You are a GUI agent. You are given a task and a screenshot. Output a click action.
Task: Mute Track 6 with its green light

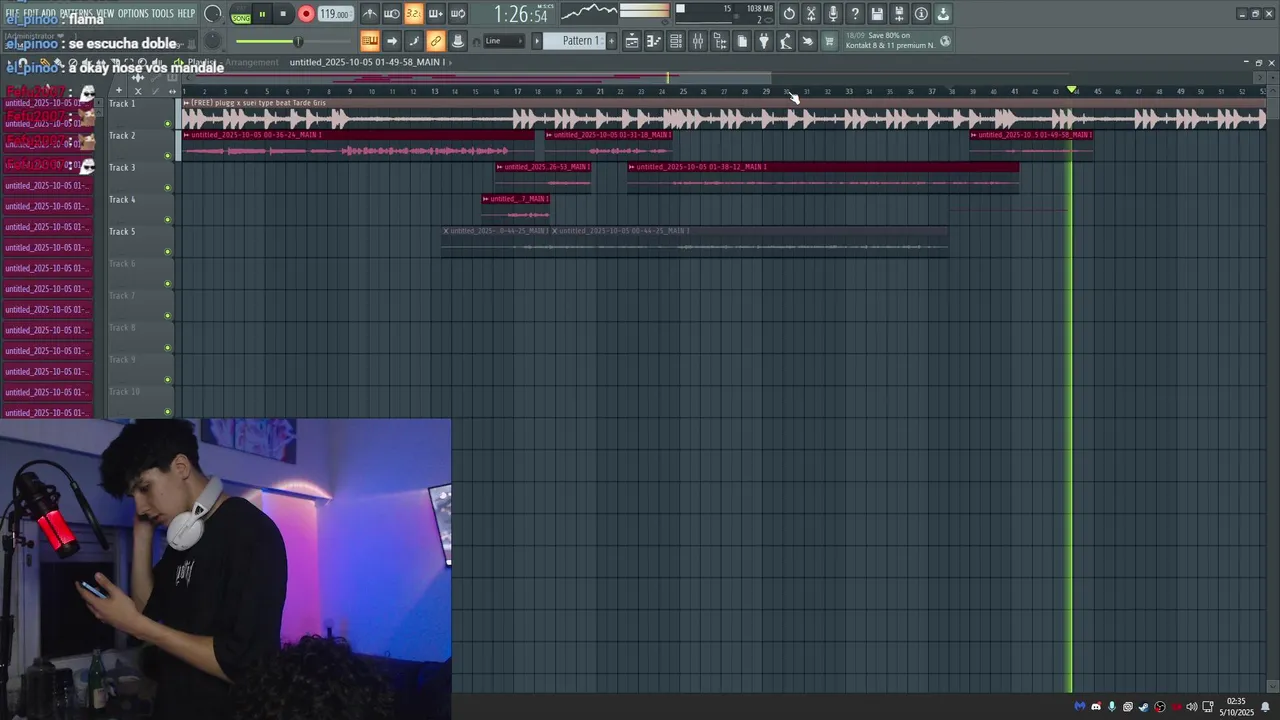(x=168, y=284)
